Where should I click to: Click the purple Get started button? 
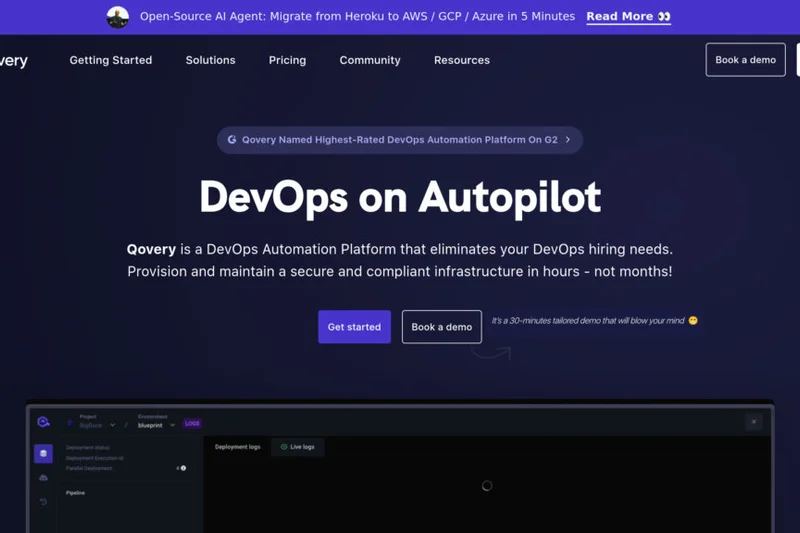click(x=354, y=327)
